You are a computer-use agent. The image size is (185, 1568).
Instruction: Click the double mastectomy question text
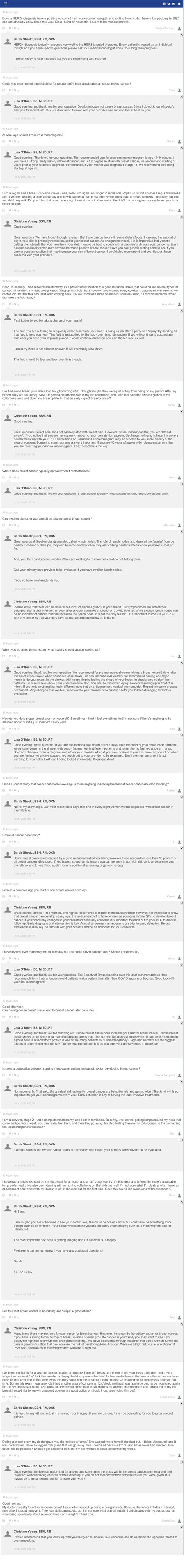click(91, 291)
